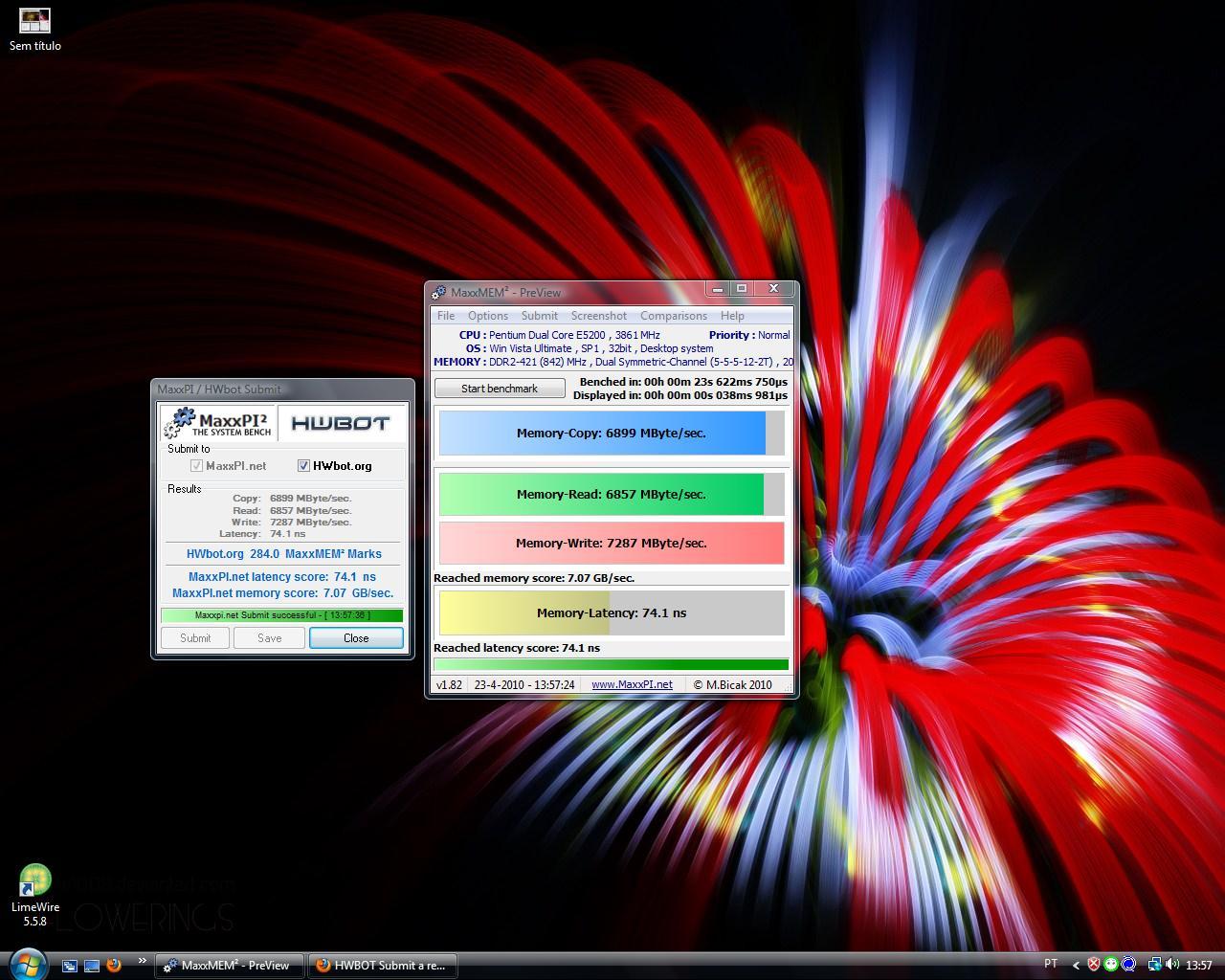The image size is (1225, 980).
Task: Open the Options menu in MaxxMEM²
Action: [488, 316]
